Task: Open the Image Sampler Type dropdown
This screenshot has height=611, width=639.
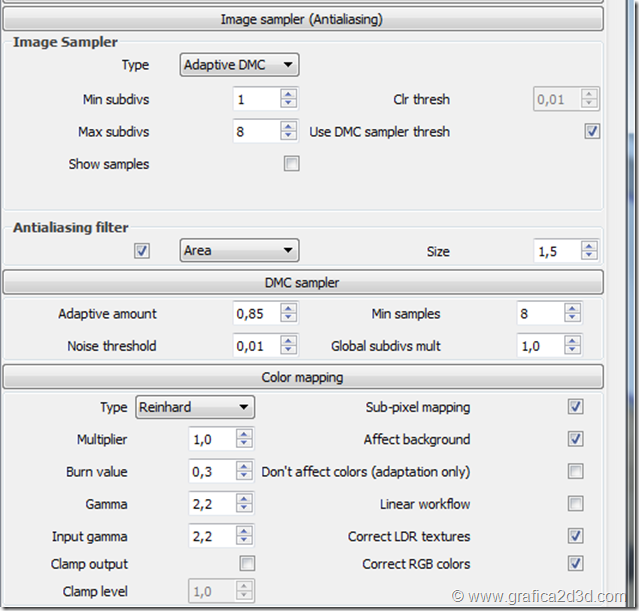Action: pos(240,66)
